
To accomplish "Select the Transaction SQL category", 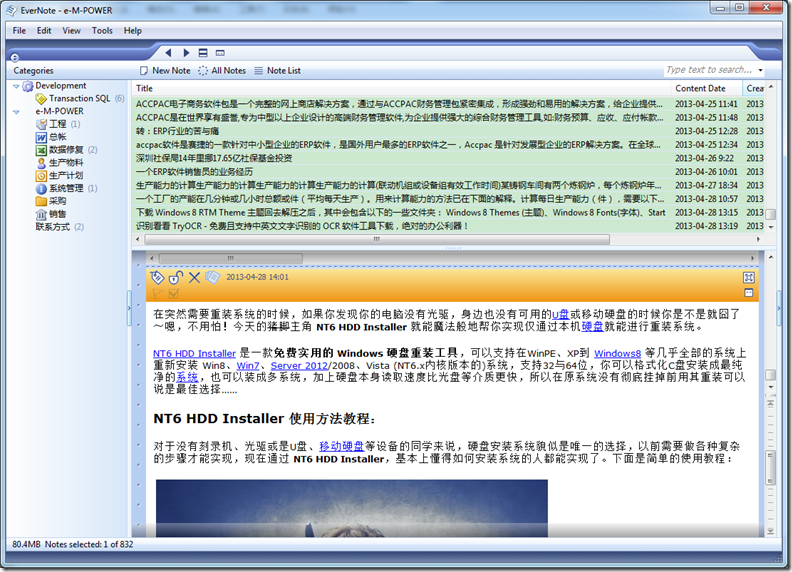I will (79, 99).
